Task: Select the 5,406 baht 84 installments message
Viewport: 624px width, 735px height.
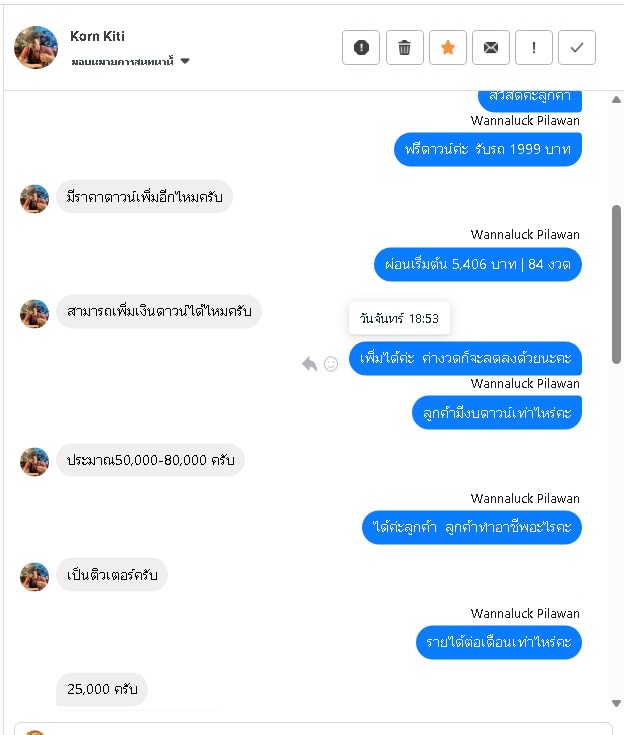Action: (478, 264)
